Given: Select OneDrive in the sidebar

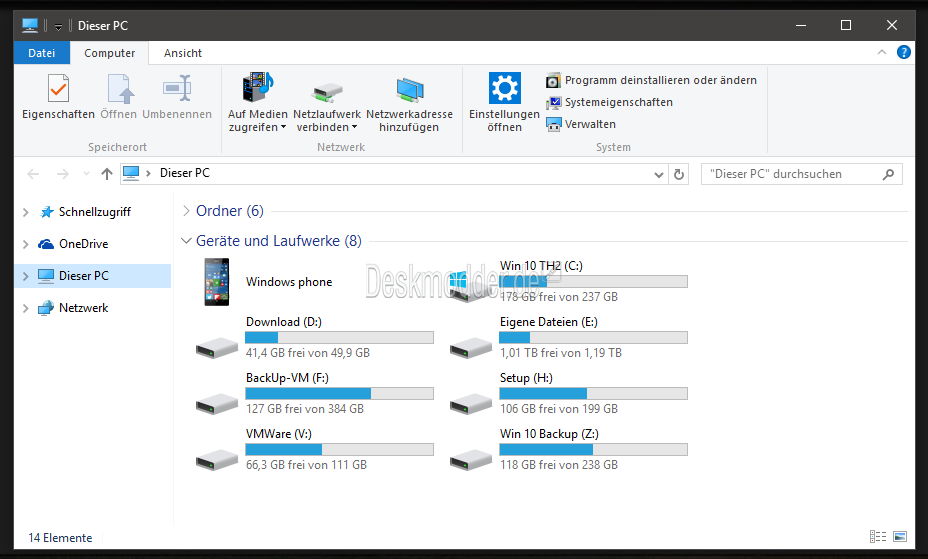Looking at the screenshot, I should [83, 244].
